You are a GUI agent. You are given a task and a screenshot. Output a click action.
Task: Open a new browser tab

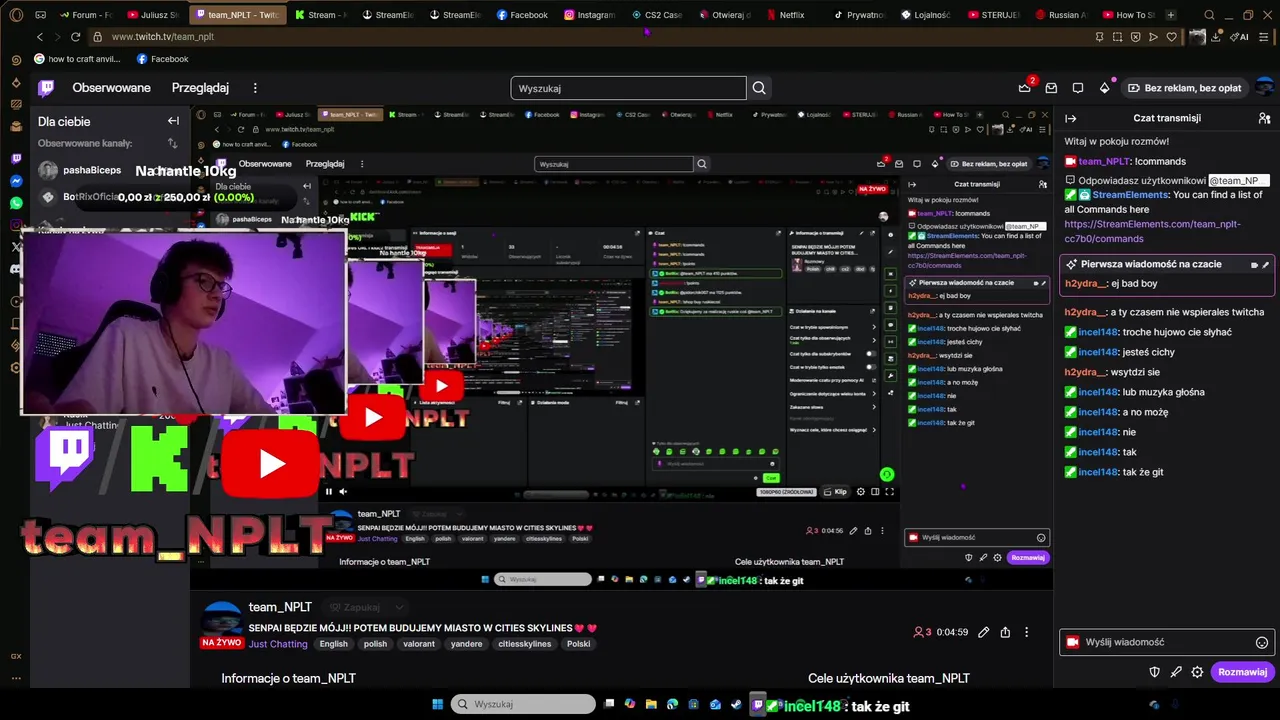pos(1171,15)
